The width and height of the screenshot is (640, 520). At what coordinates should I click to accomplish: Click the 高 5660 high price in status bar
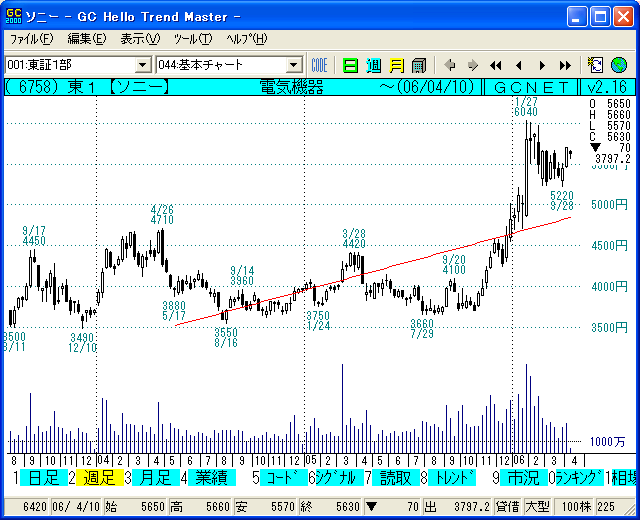coord(200,507)
